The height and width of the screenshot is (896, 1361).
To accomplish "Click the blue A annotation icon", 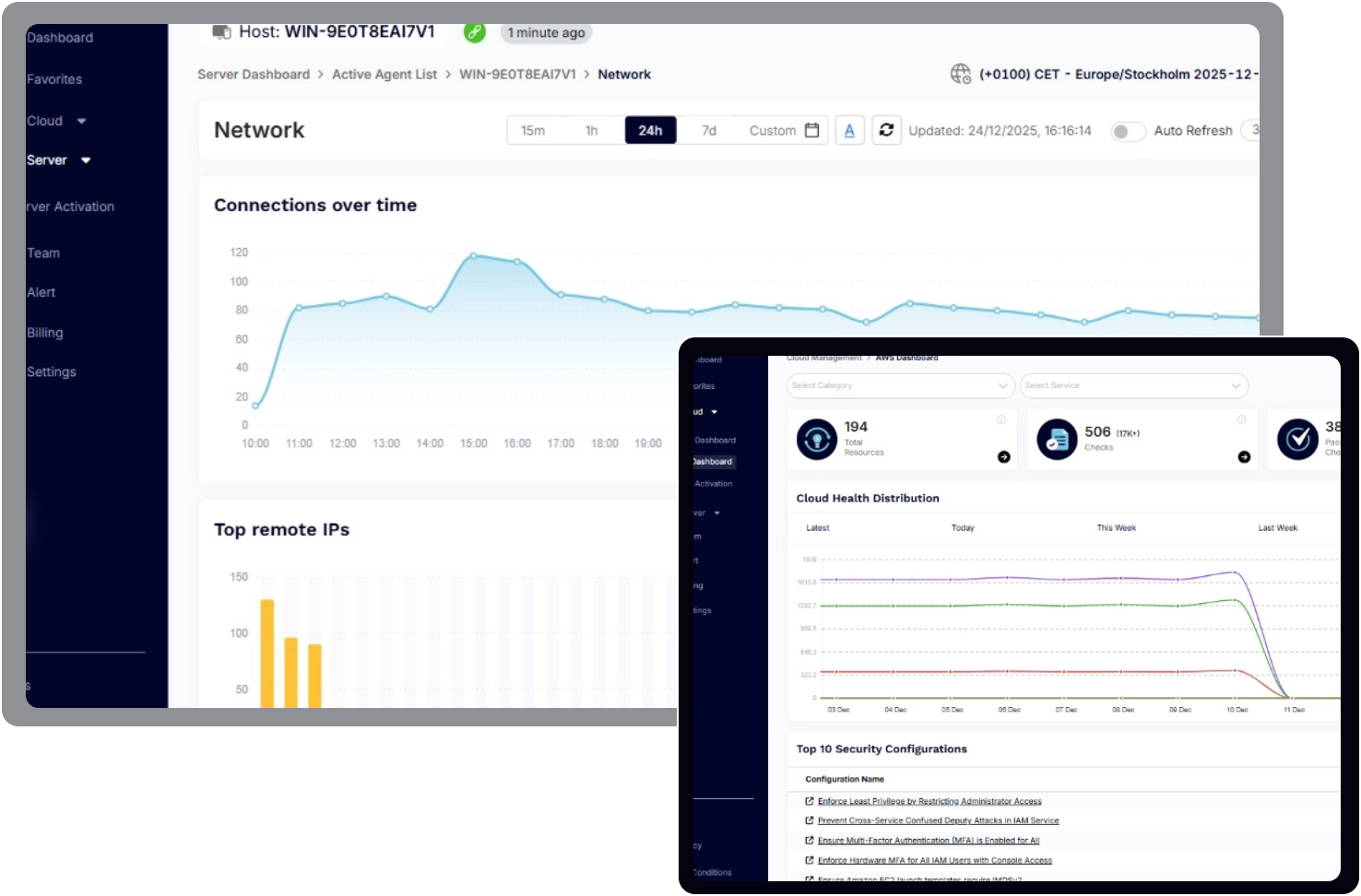I will pos(849,130).
